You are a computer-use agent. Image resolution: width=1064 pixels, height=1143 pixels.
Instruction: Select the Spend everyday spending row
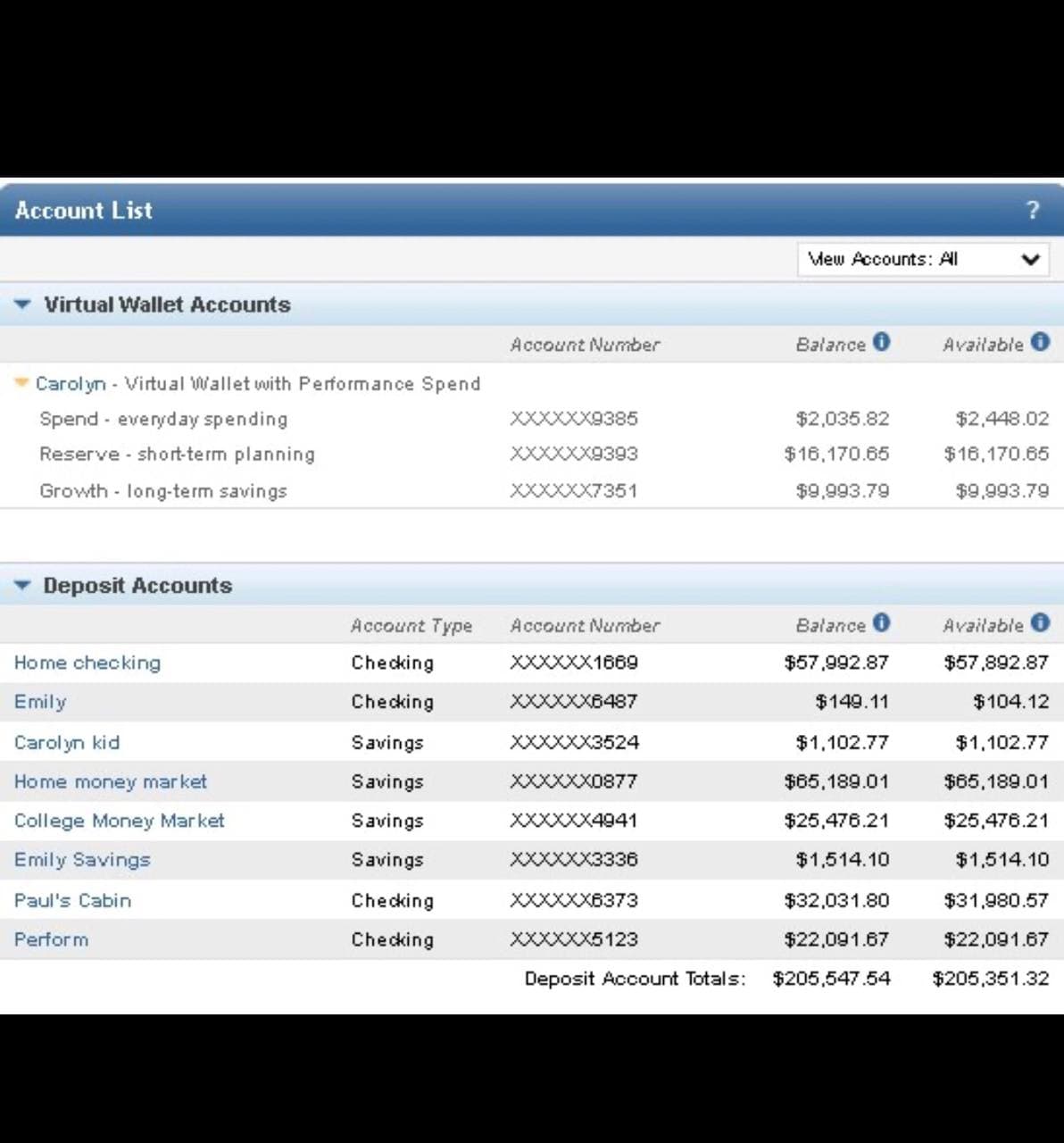coord(163,419)
